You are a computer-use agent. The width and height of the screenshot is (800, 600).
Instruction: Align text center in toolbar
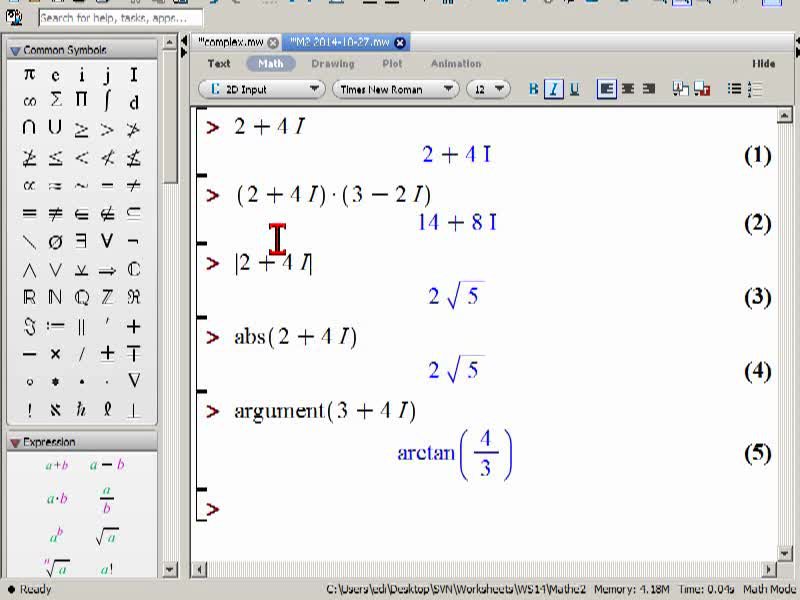(628, 89)
